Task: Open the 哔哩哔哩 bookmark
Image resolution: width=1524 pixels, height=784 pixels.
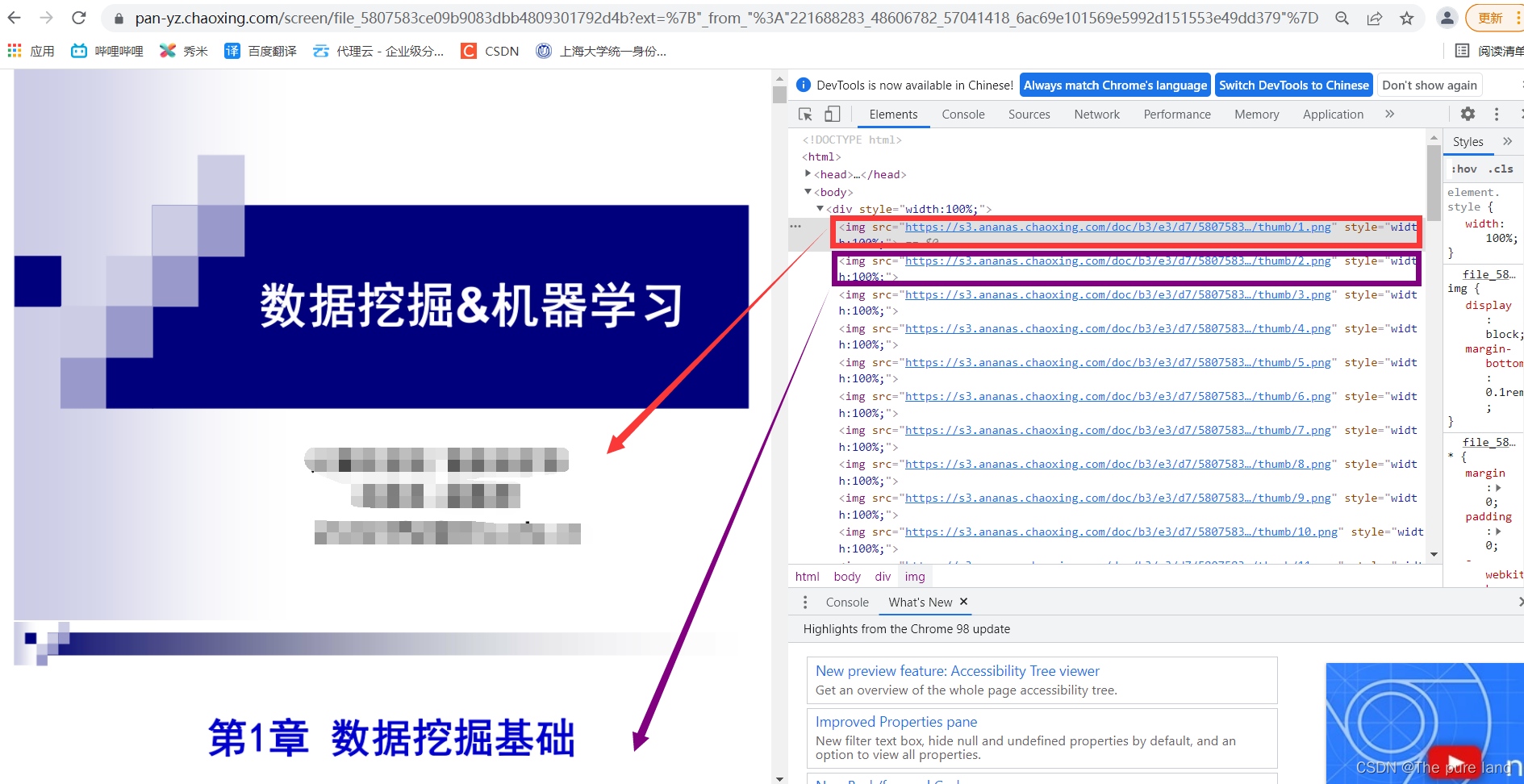Action: click(107, 51)
